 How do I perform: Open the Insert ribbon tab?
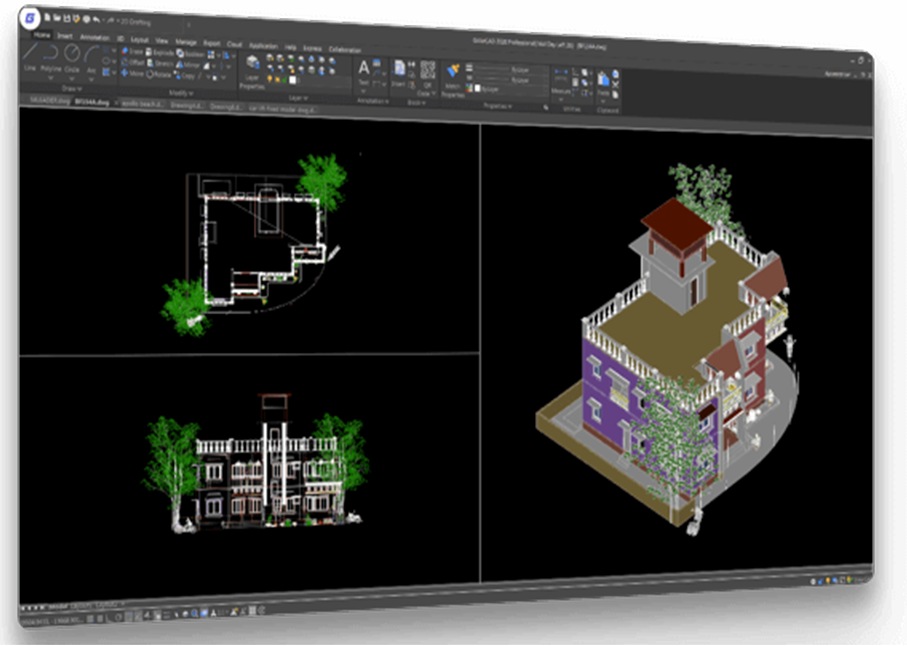(65, 35)
